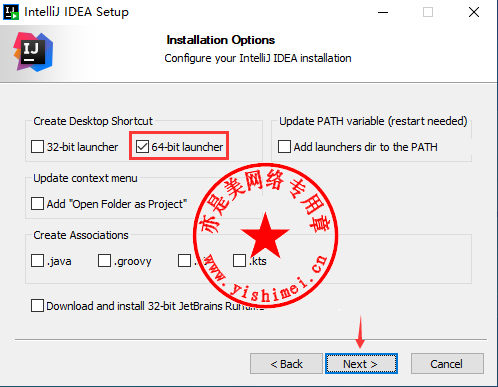Screen dimensions: 498x387
Task: Click the Installation Options heading
Action: [221, 40]
